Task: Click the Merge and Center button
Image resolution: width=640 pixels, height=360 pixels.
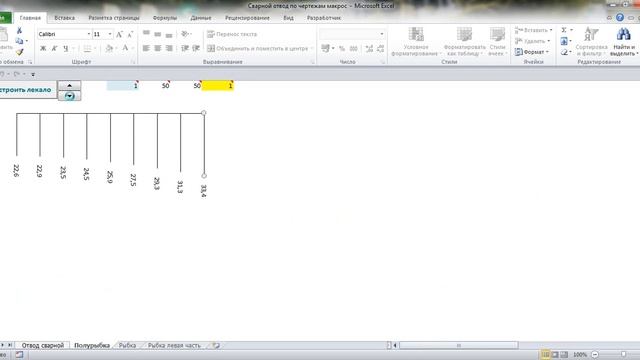Action: click(258, 49)
